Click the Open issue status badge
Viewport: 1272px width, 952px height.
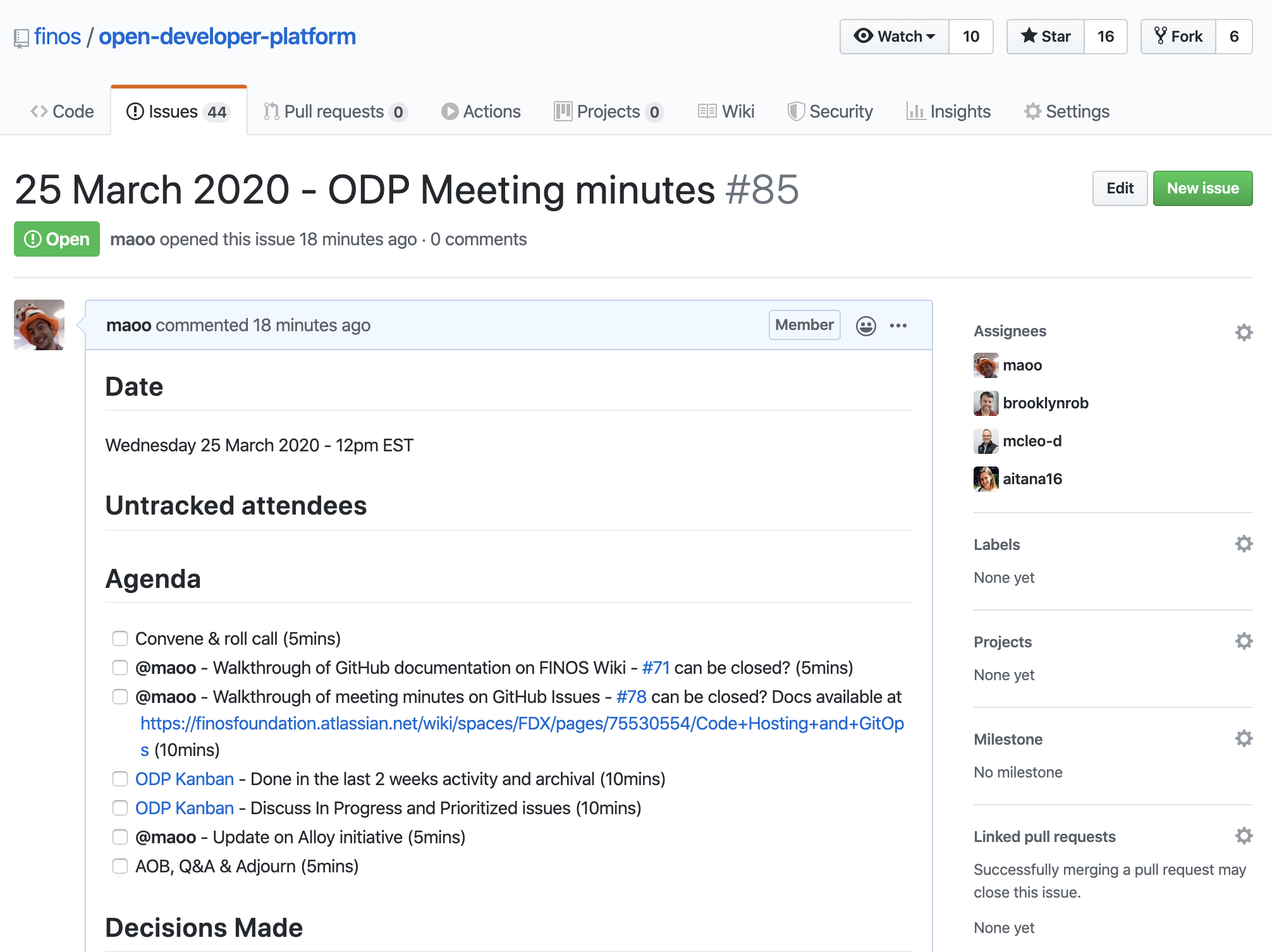tap(56, 239)
